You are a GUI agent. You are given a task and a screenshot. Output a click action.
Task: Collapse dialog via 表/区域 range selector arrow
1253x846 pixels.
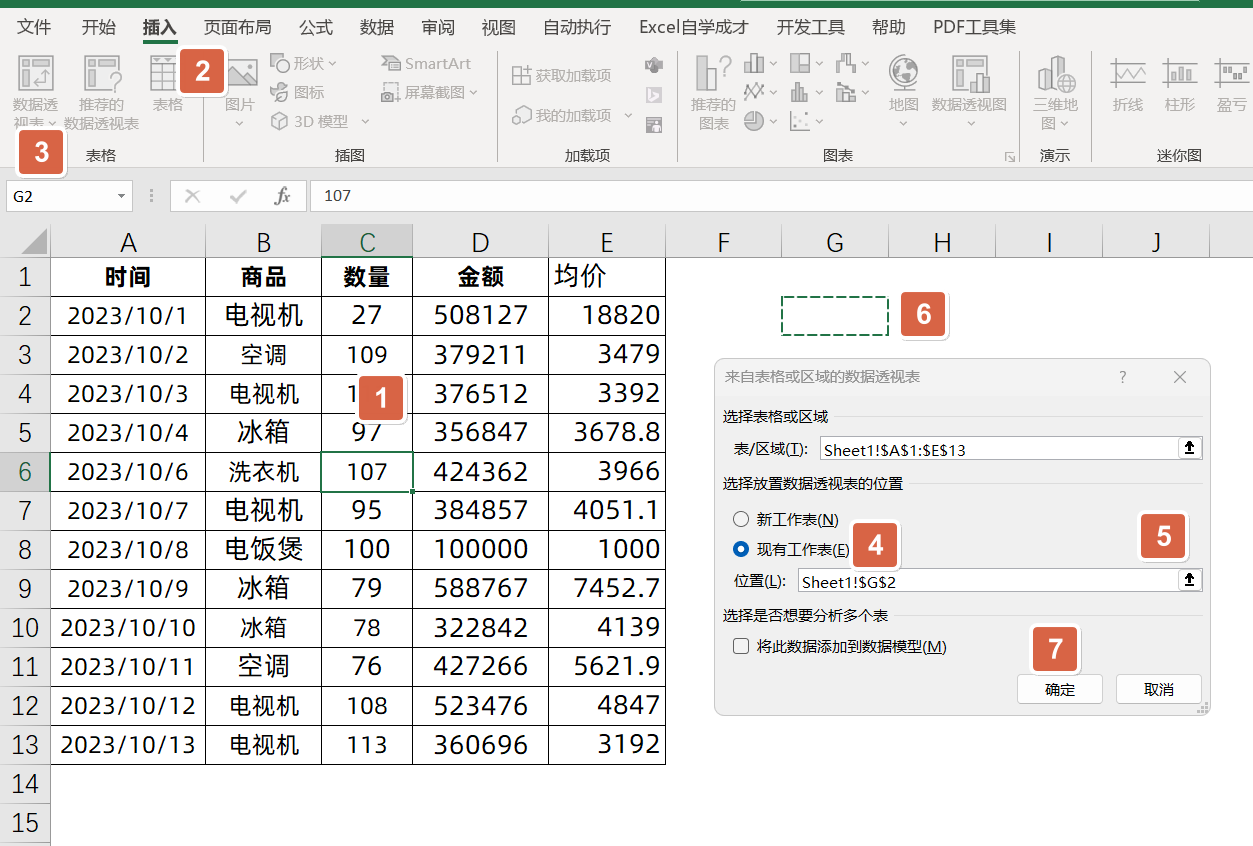(1190, 448)
